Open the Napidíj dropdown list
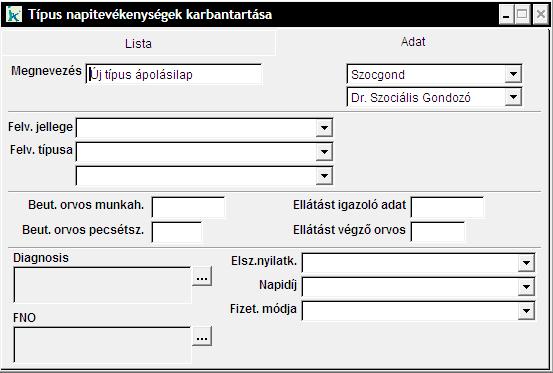Screen dimensions: 553x373 coord(418,287)
